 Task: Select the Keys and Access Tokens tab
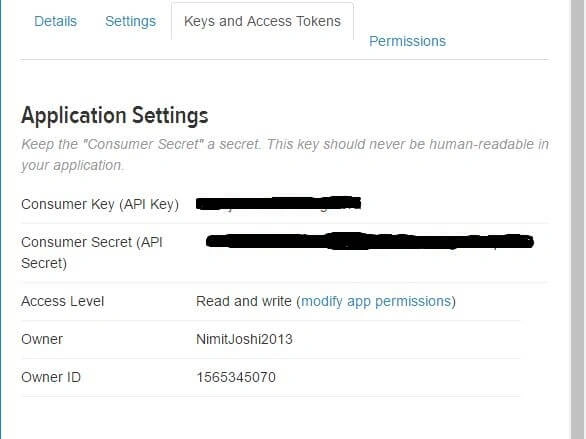pos(262,21)
